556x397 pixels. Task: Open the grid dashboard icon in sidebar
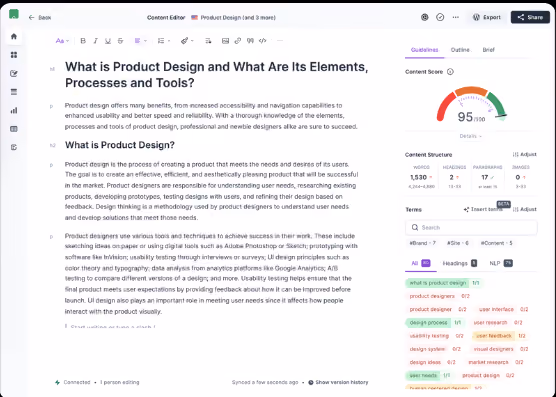click(x=14, y=55)
